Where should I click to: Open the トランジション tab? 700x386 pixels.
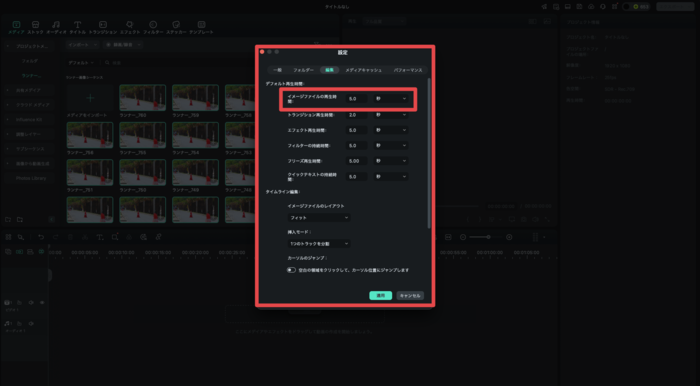103,28
